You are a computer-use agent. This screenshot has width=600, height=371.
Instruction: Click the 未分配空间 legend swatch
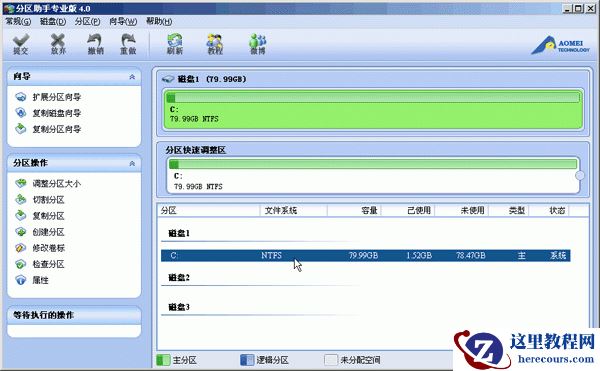331,360
